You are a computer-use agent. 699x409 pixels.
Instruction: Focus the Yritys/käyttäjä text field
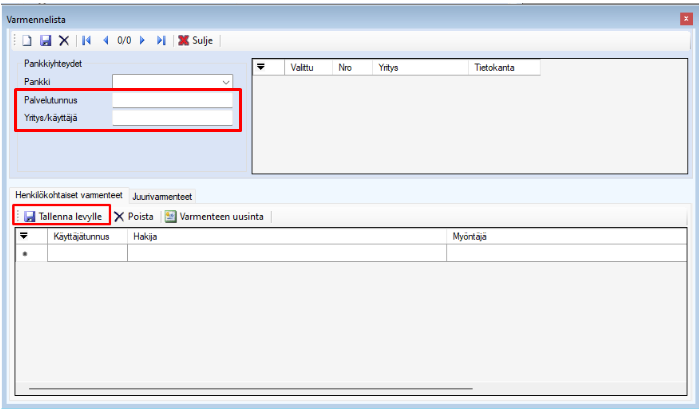[172, 118]
